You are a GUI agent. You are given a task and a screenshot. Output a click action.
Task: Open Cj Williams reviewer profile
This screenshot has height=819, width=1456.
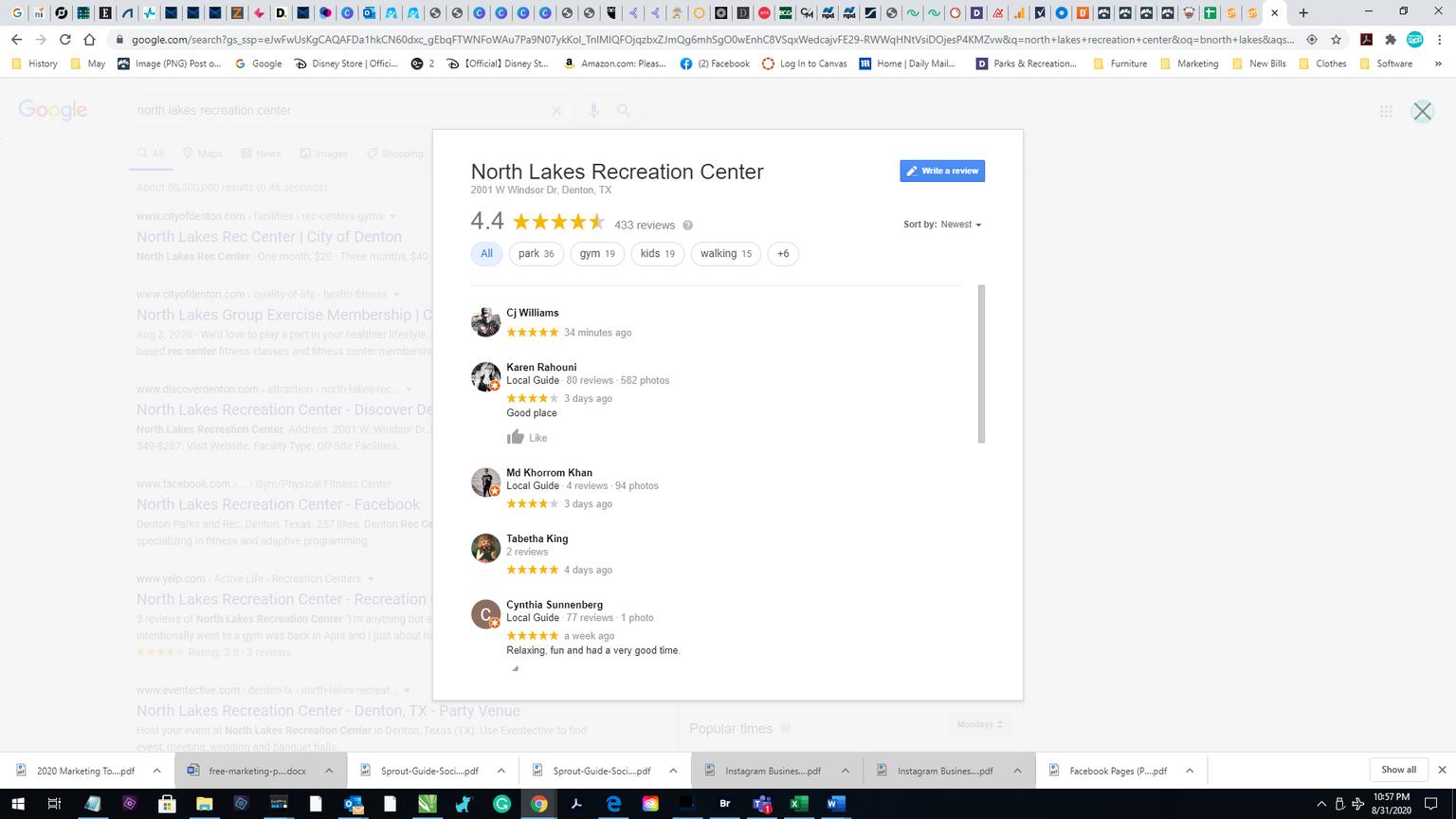(x=532, y=313)
